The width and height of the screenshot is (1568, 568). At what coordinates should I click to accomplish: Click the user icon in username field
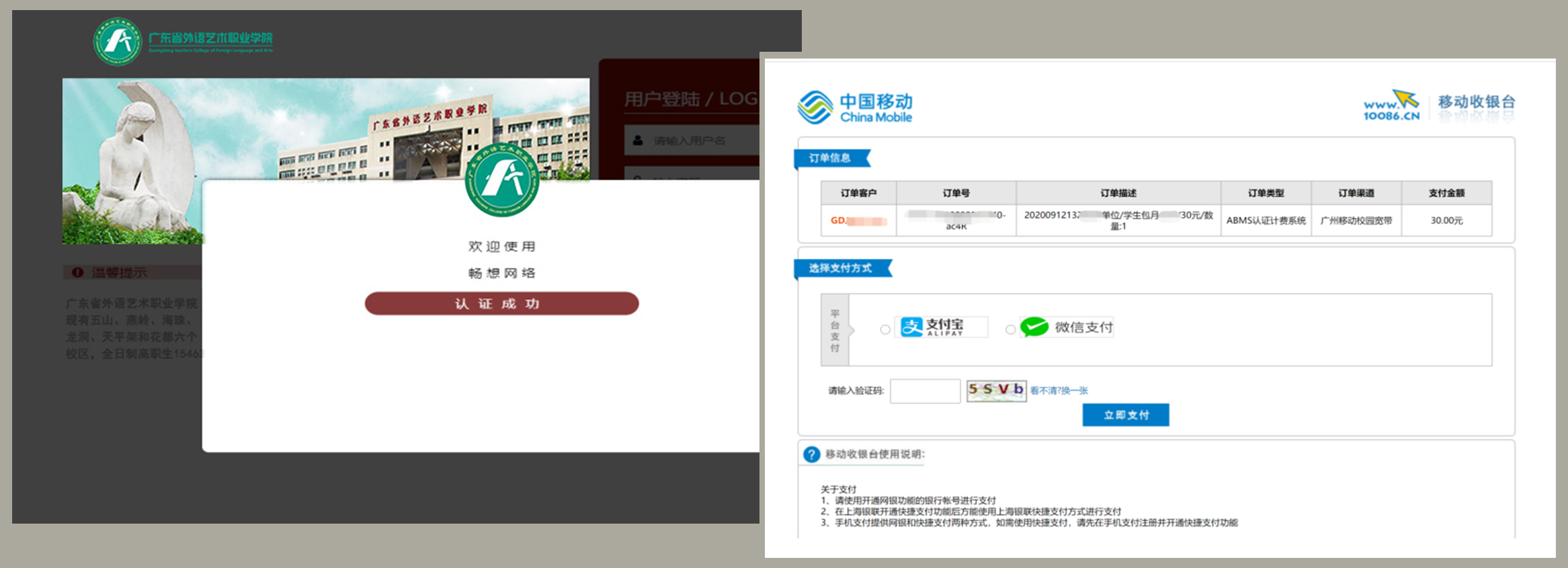[x=638, y=140]
